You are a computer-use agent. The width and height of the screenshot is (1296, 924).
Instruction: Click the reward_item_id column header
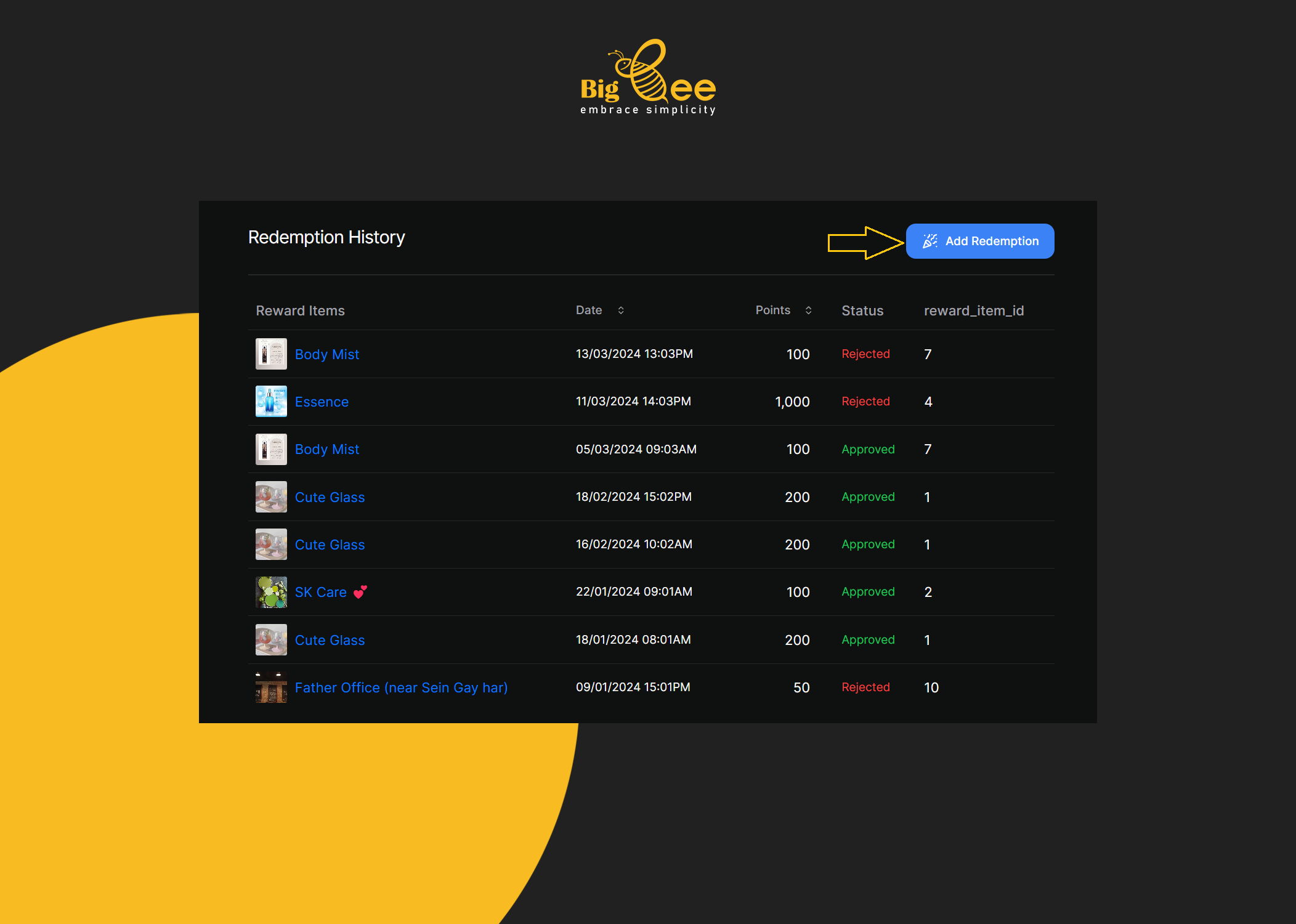pyautogui.click(x=974, y=310)
